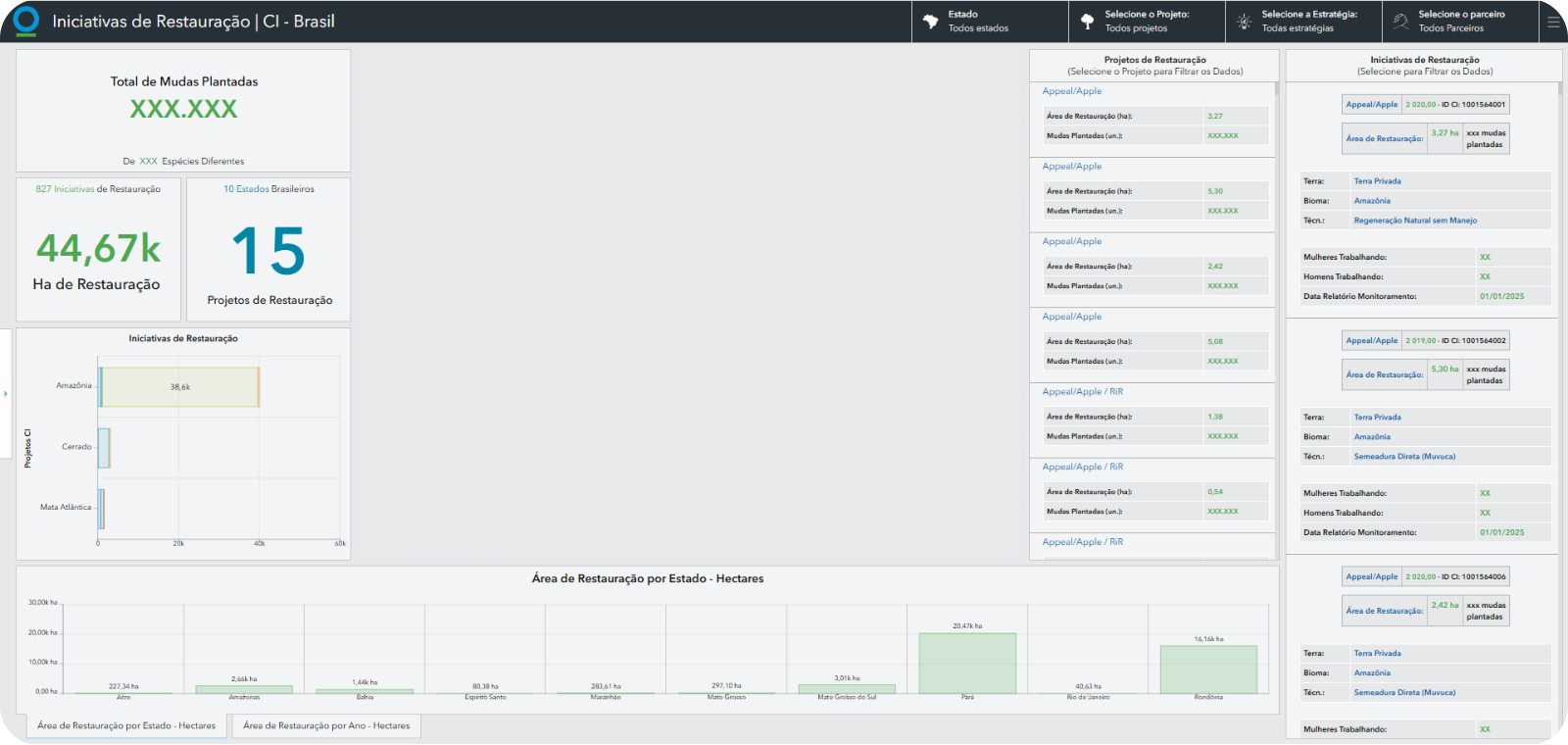1568x745 pixels.
Task: Click the 'Cerrado' axis label in Iniciativas chart
Action: pos(76,447)
